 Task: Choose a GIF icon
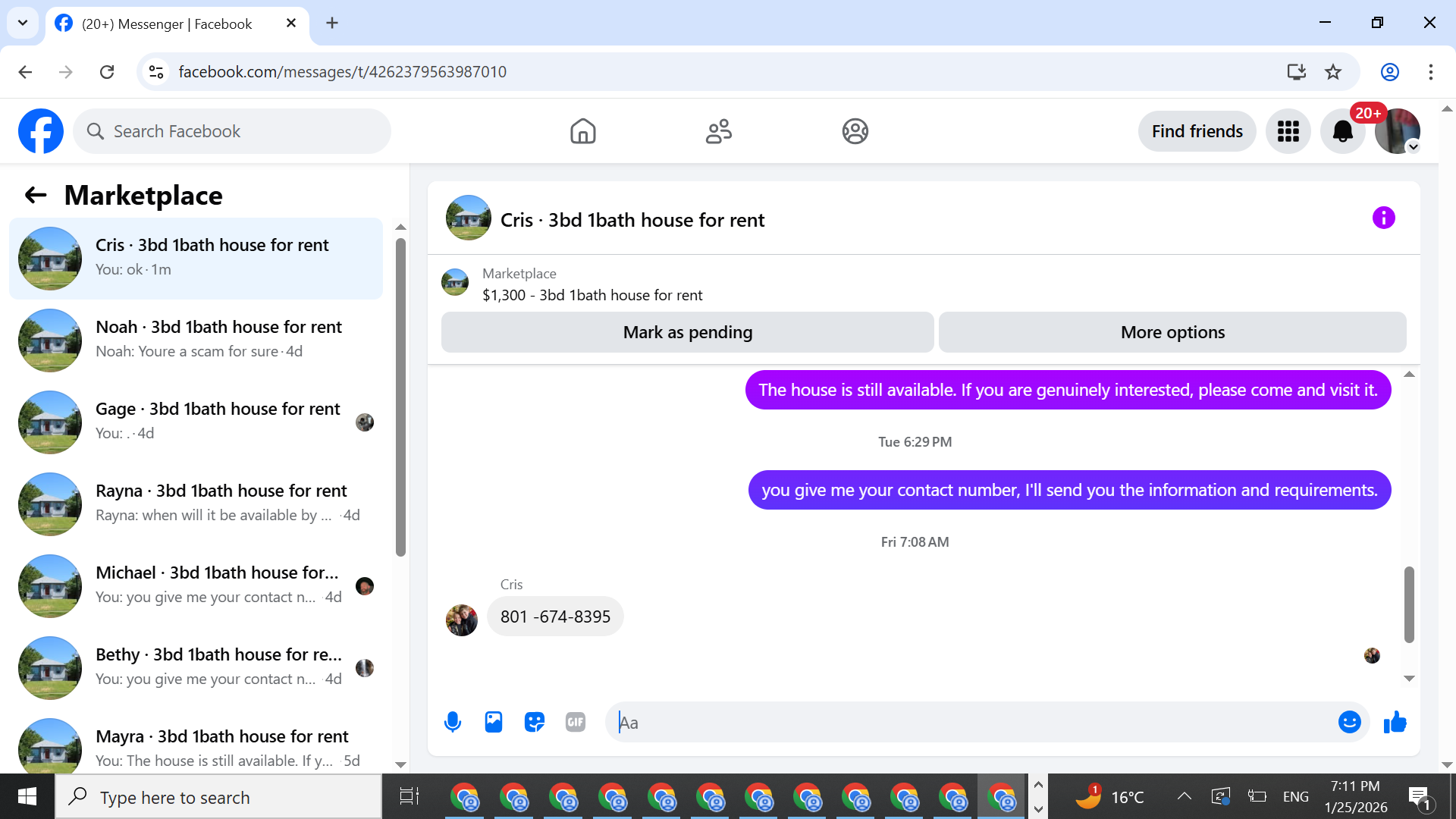[576, 722]
